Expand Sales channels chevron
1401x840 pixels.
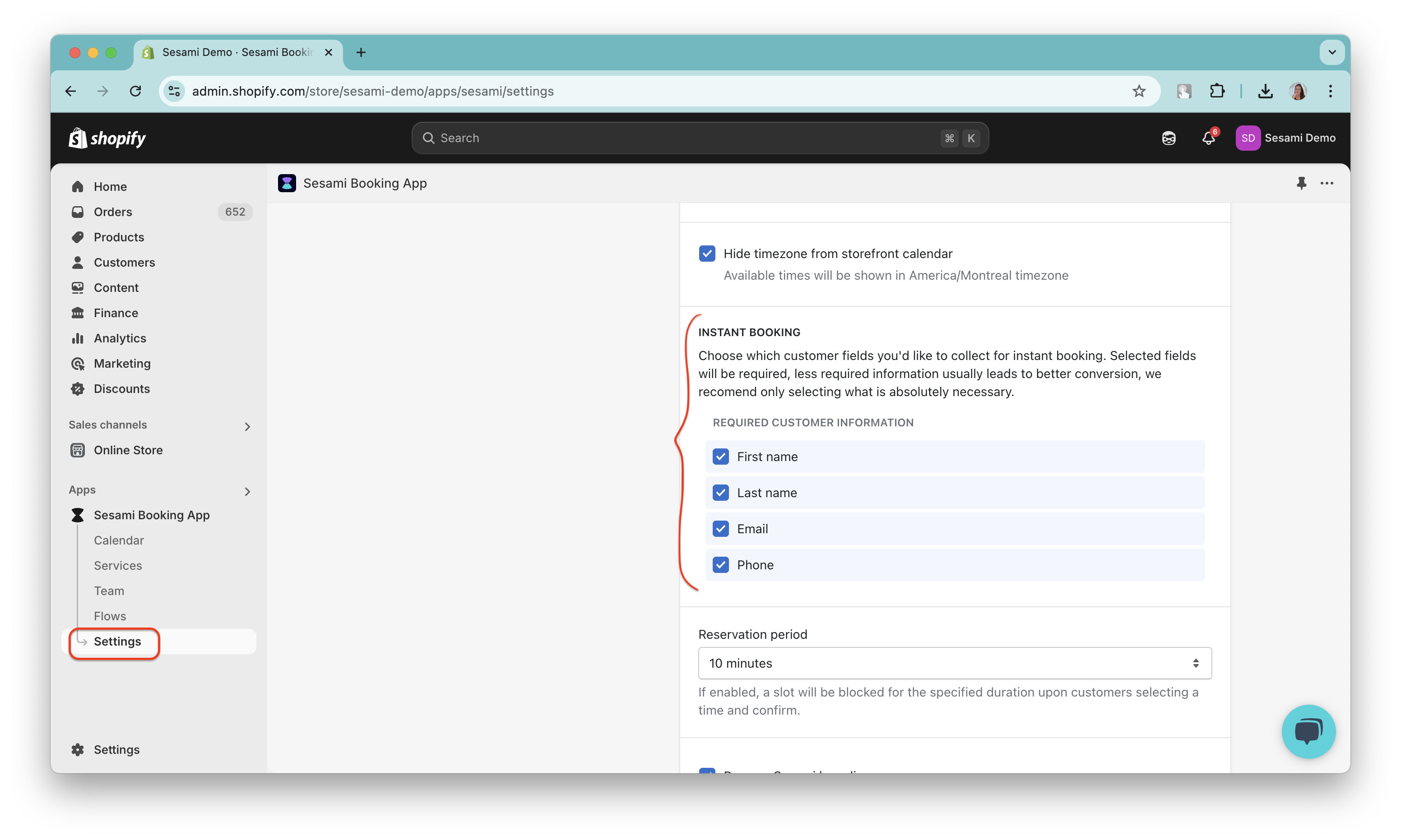[x=247, y=426]
